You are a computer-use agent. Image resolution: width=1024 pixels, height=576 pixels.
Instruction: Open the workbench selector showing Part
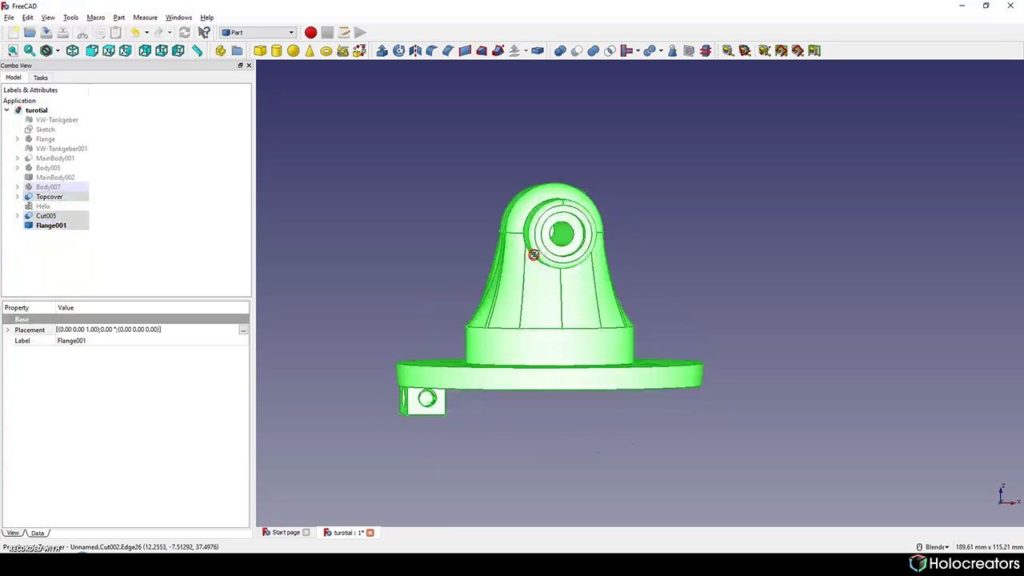point(257,33)
